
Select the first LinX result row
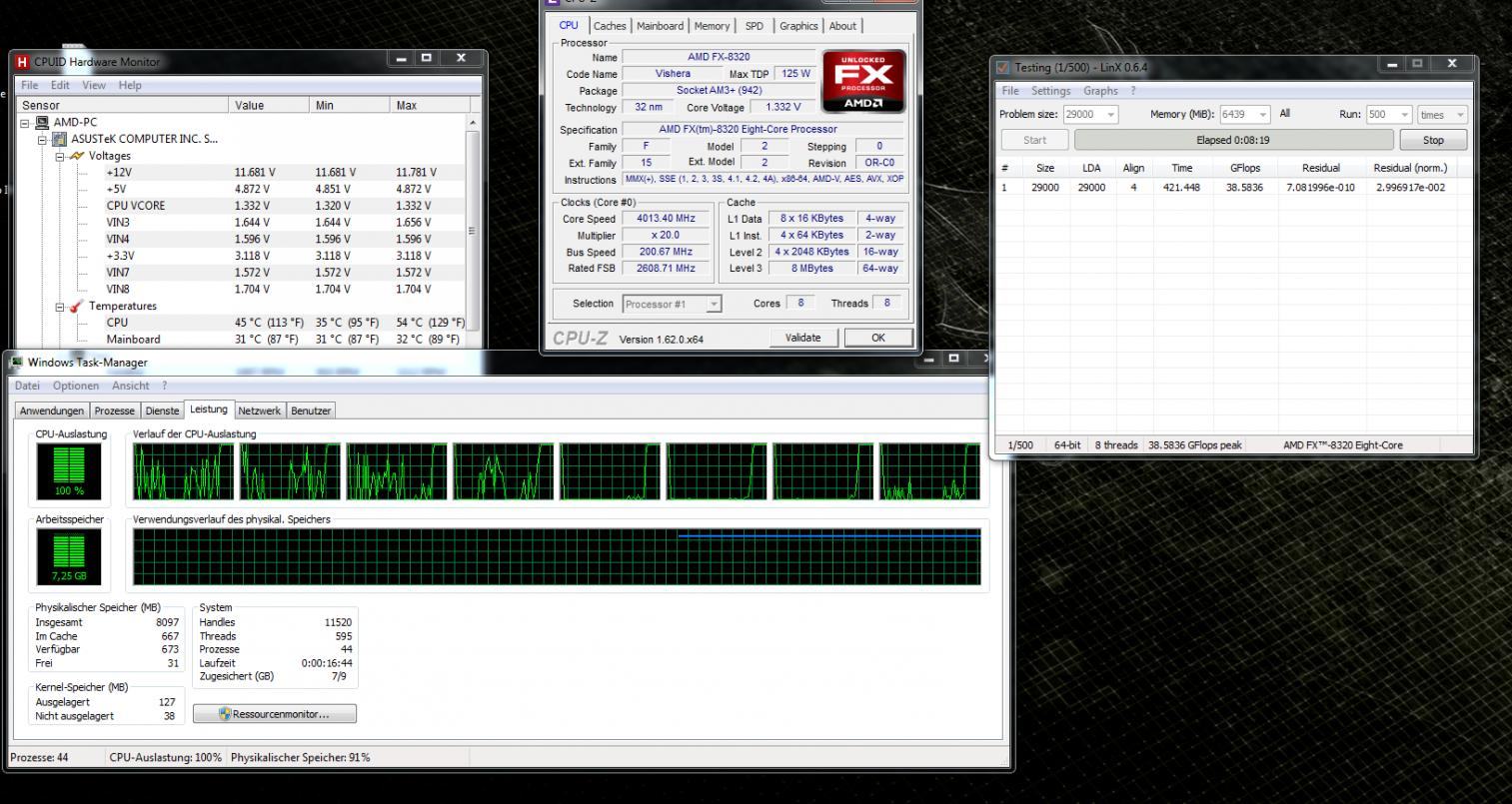pyautogui.click(x=1232, y=187)
